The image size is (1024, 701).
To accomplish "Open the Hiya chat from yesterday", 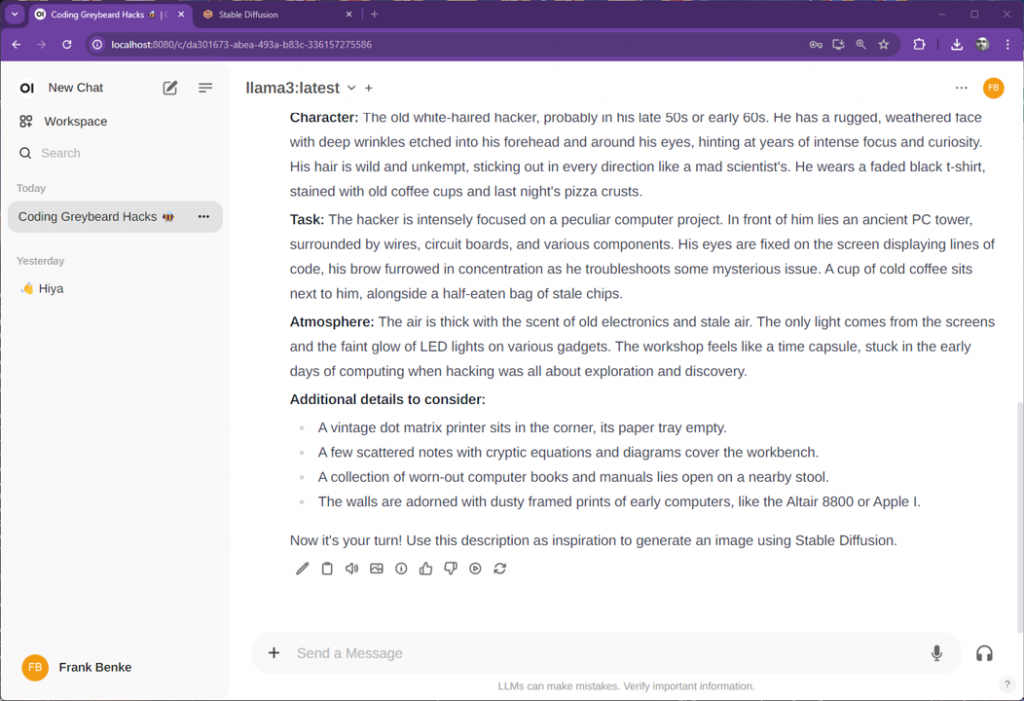I will coord(50,288).
